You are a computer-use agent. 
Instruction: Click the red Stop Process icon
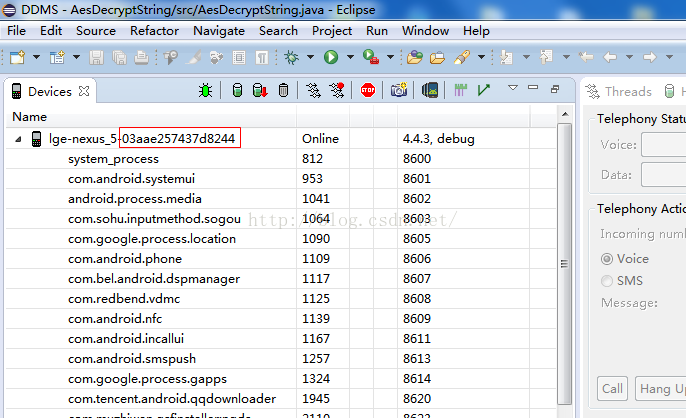click(368, 91)
